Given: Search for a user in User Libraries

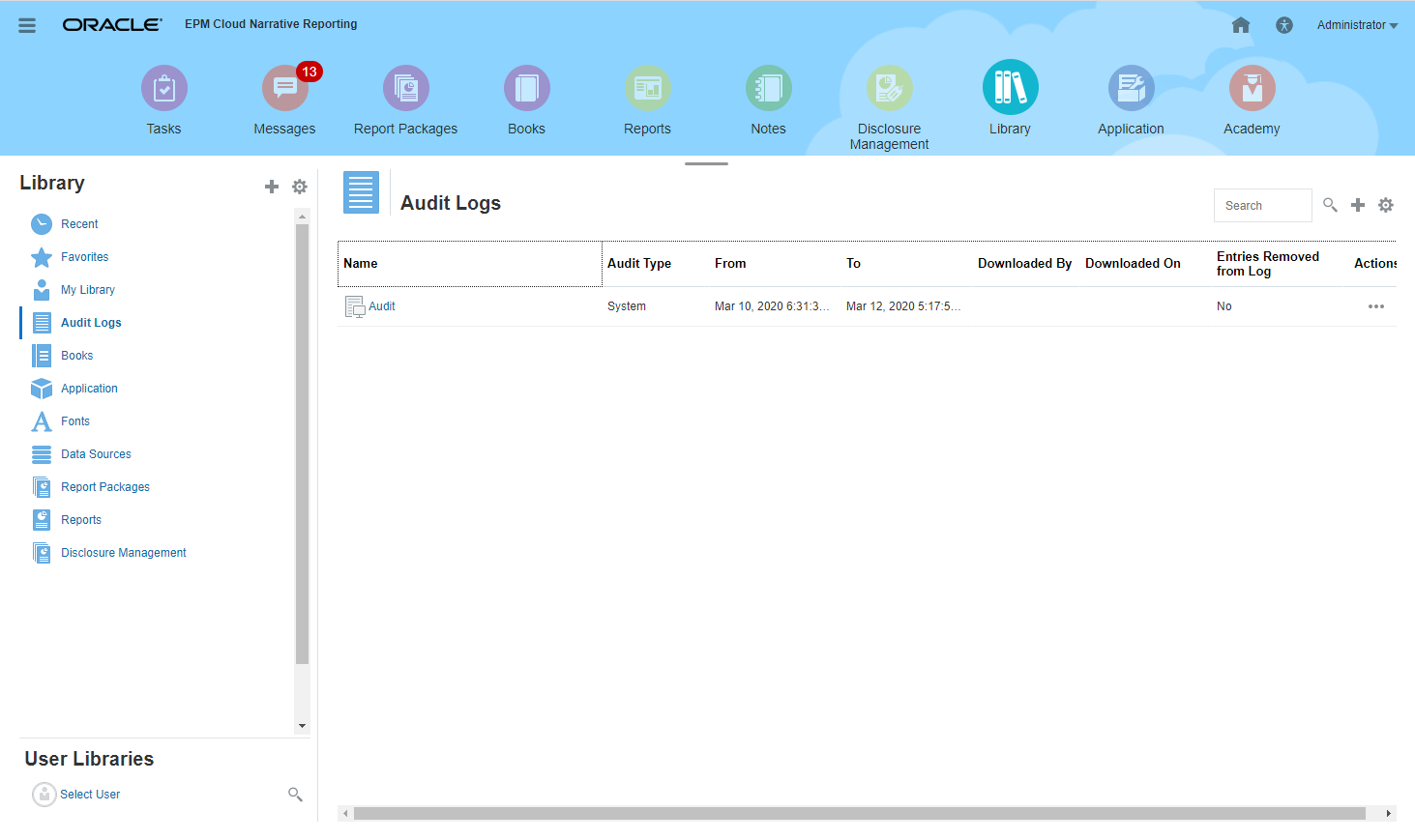Looking at the screenshot, I should pyautogui.click(x=295, y=795).
